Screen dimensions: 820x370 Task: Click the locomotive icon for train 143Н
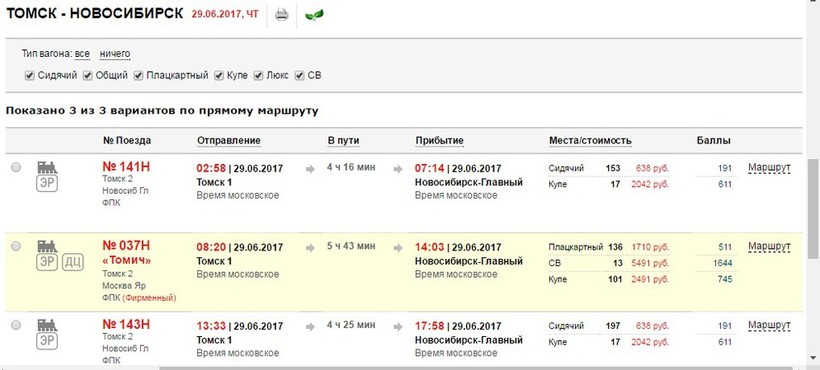pyautogui.click(x=47, y=326)
